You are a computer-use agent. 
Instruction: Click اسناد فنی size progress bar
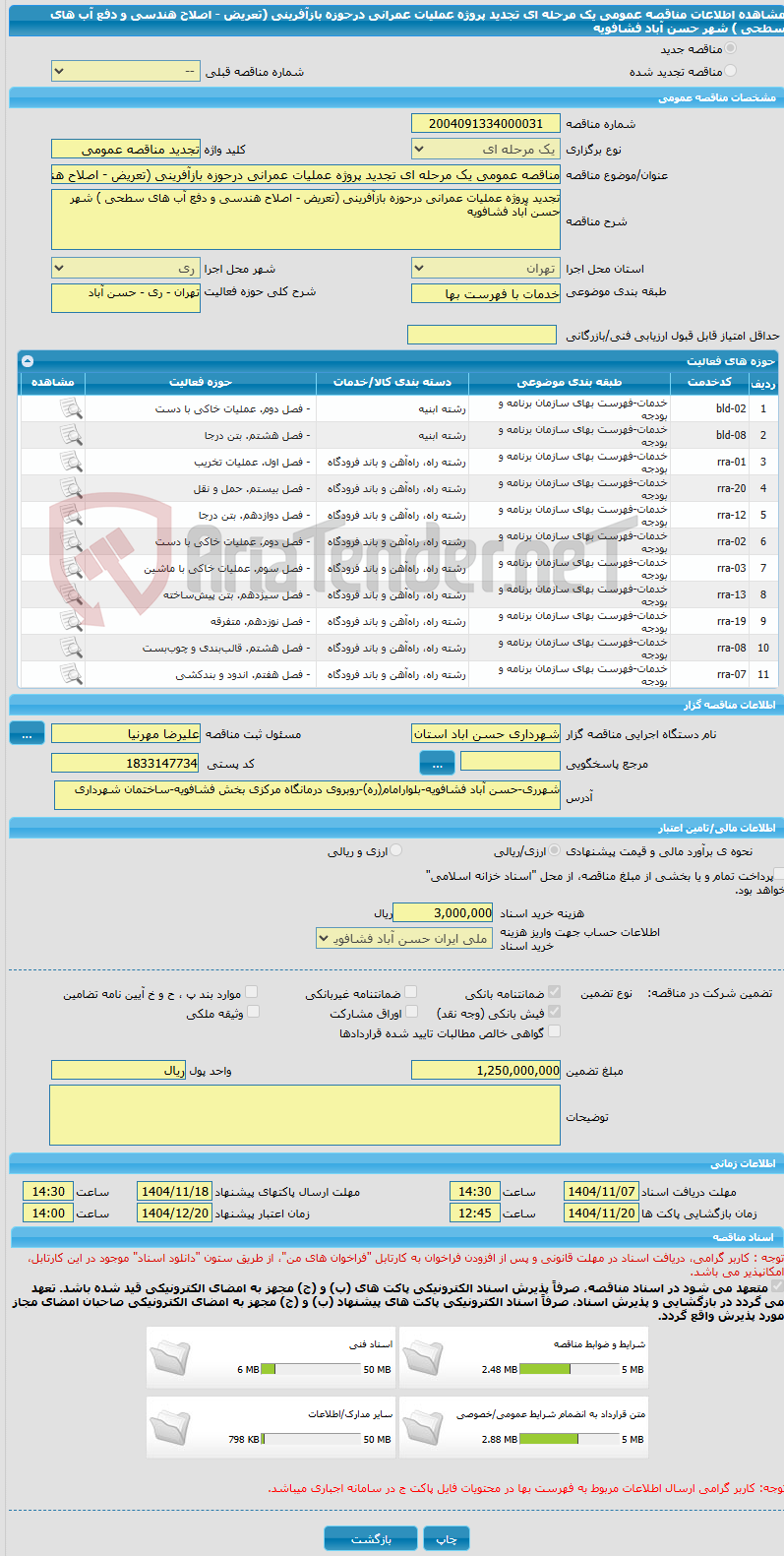312,1369
